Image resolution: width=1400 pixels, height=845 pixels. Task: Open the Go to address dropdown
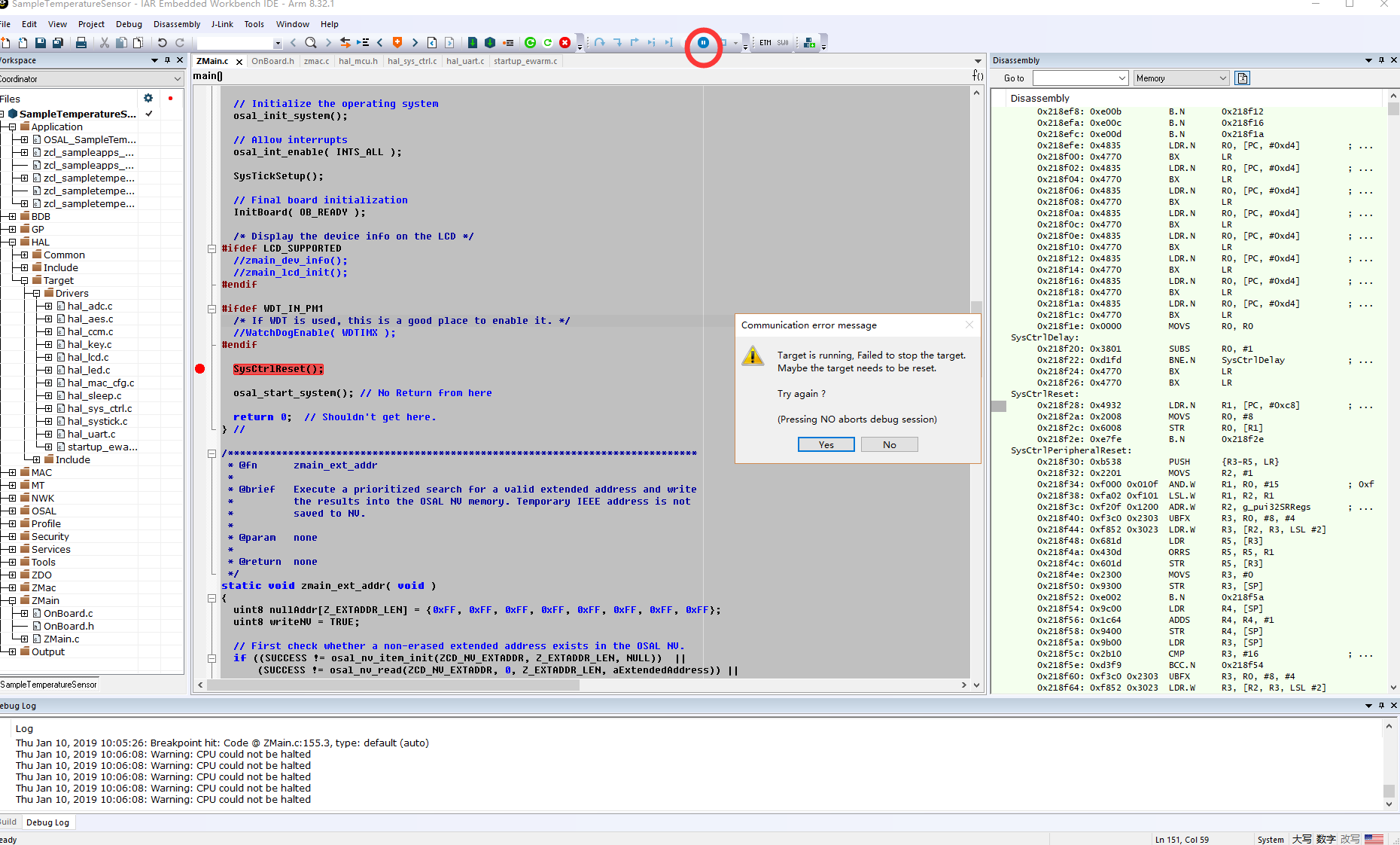click(1122, 78)
